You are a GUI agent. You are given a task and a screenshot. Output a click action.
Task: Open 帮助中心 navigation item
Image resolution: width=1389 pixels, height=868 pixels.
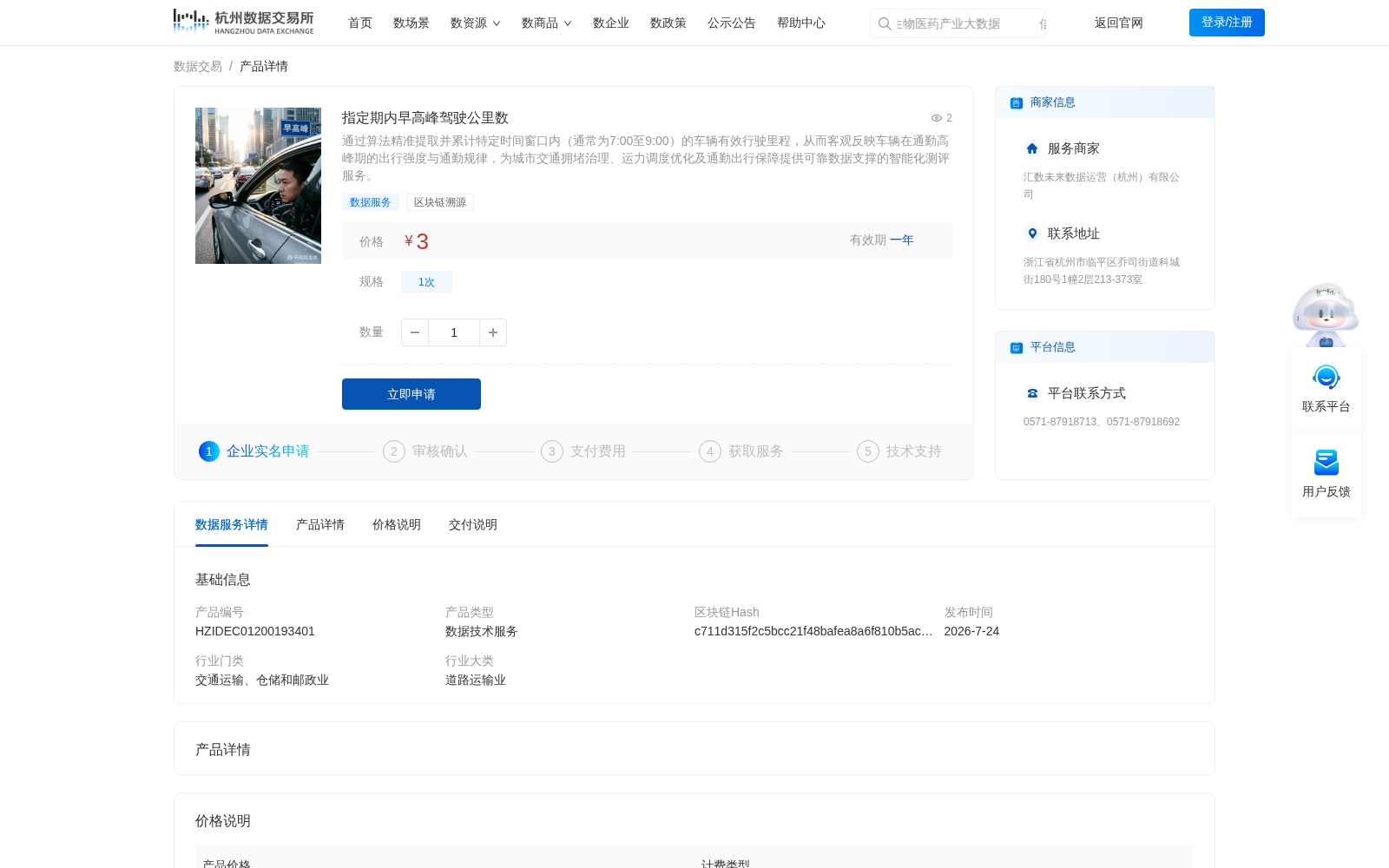[801, 23]
